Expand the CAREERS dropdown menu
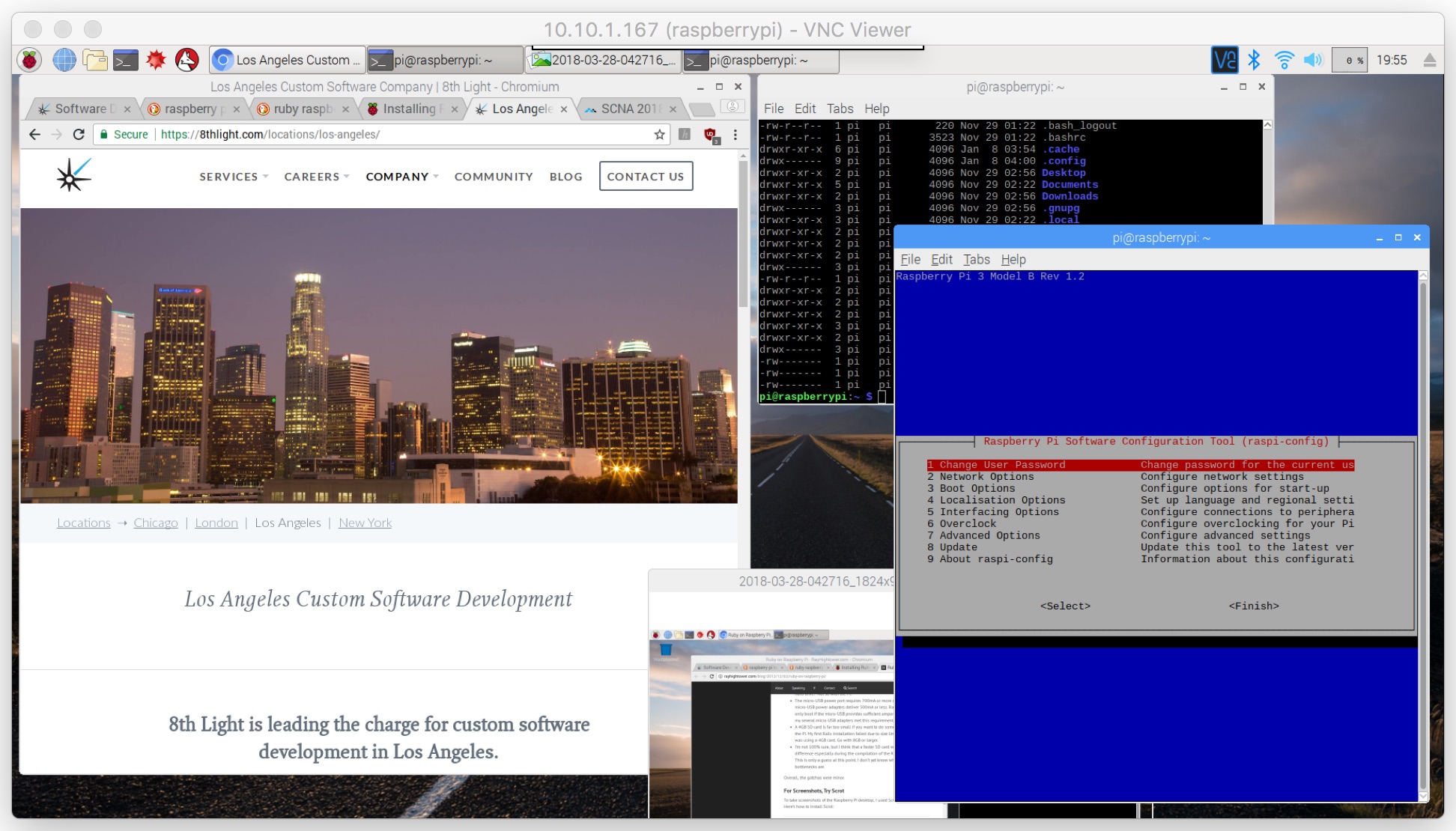Image resolution: width=1456 pixels, height=831 pixels. pos(316,177)
